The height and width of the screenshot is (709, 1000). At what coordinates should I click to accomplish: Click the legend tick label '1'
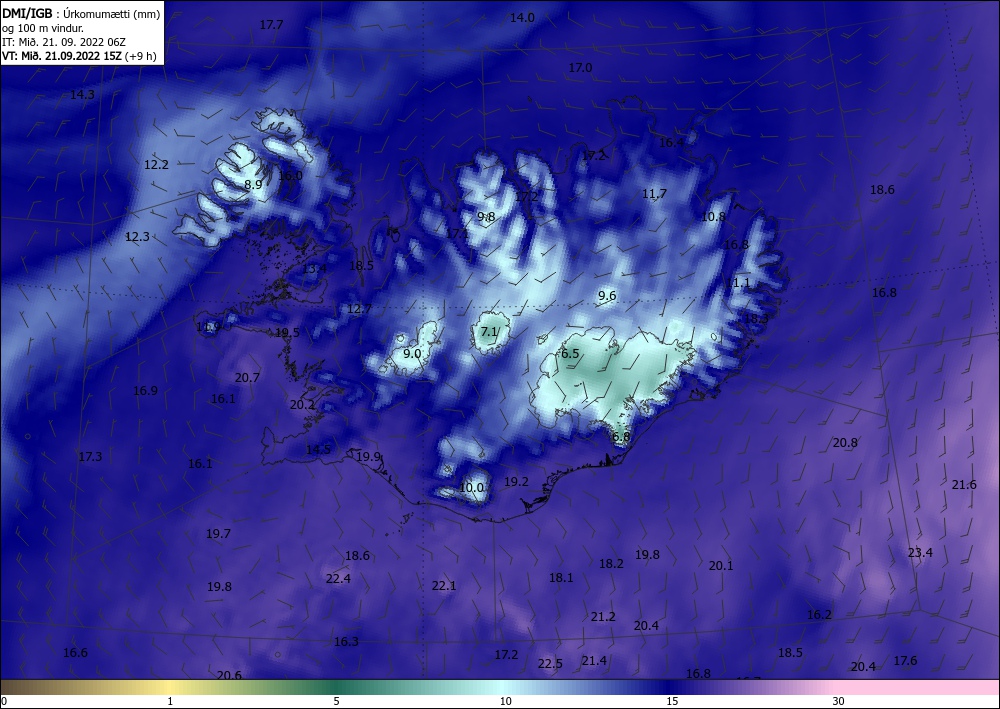170,701
